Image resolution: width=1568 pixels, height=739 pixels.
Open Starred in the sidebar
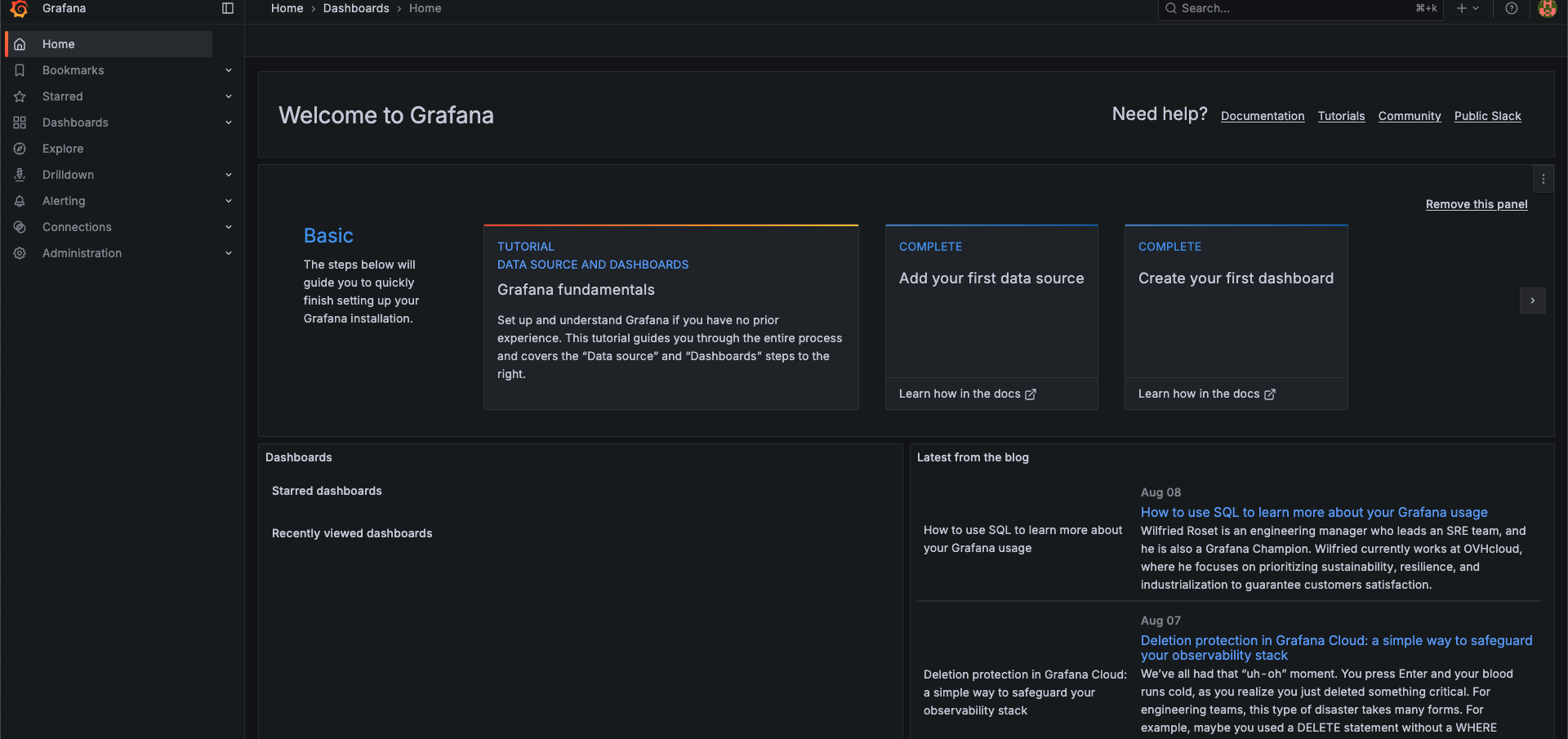click(63, 96)
